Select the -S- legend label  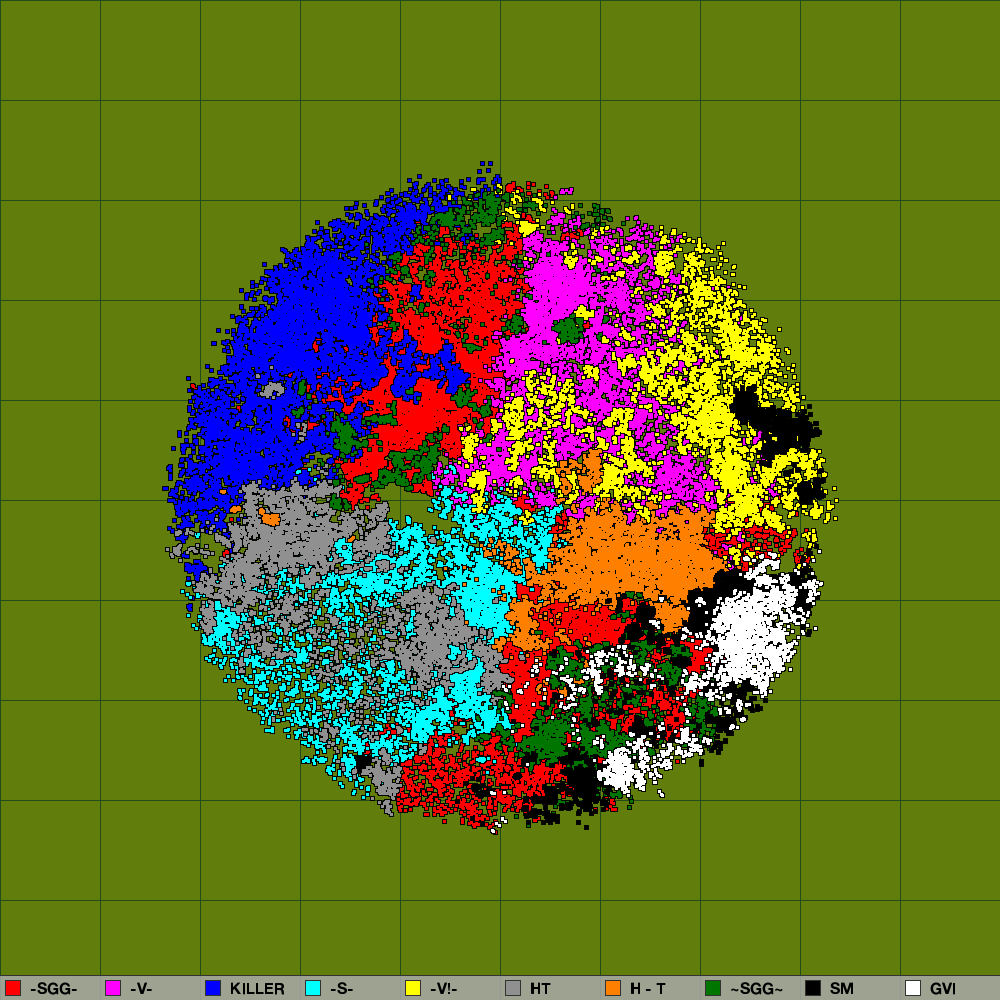pyautogui.click(x=341, y=989)
